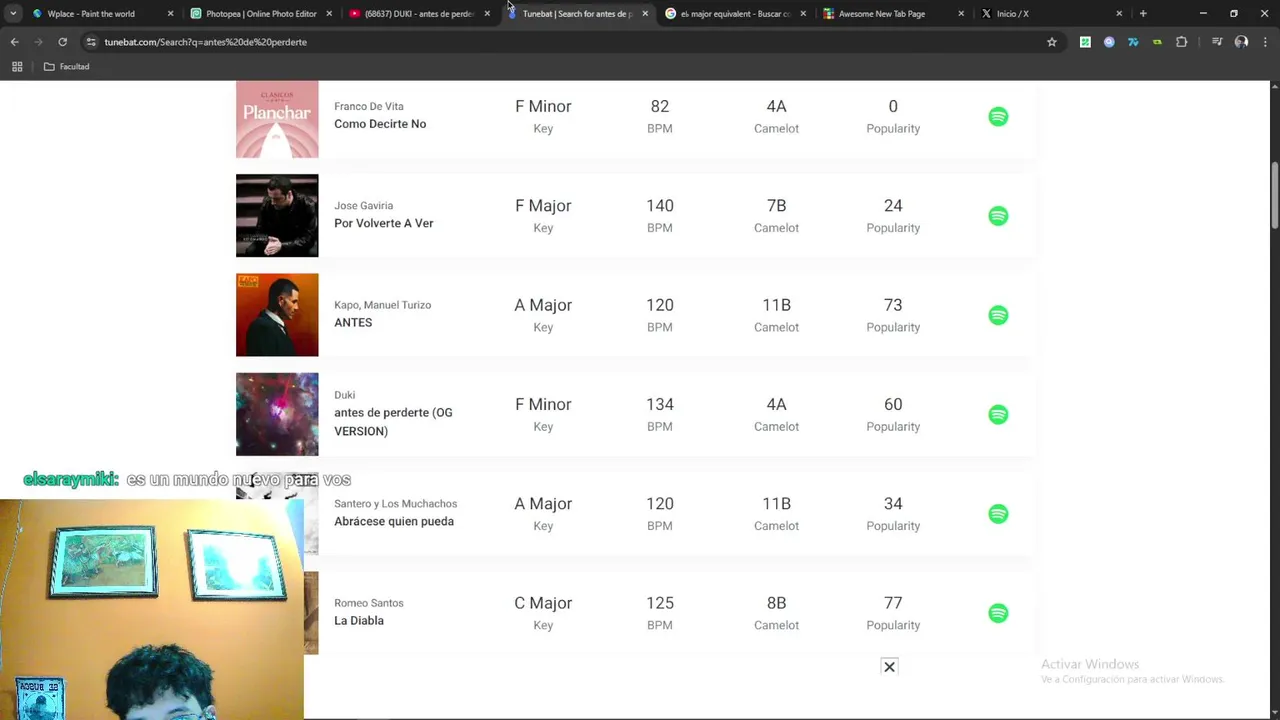This screenshot has height=720, width=1280.
Task: Open the media control playlist icon
Action: click(1217, 42)
